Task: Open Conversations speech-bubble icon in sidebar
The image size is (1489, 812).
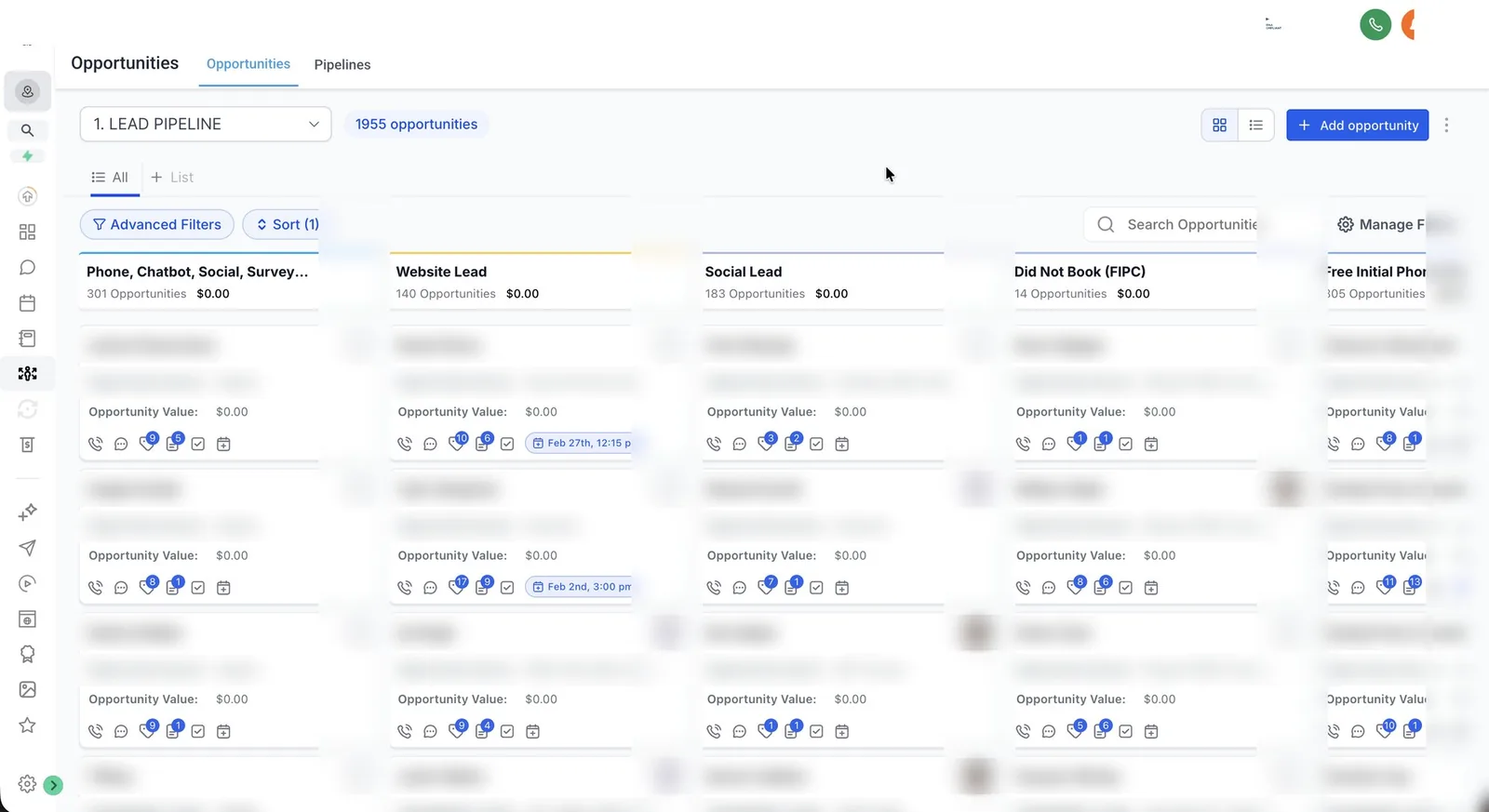Action: tap(28, 267)
